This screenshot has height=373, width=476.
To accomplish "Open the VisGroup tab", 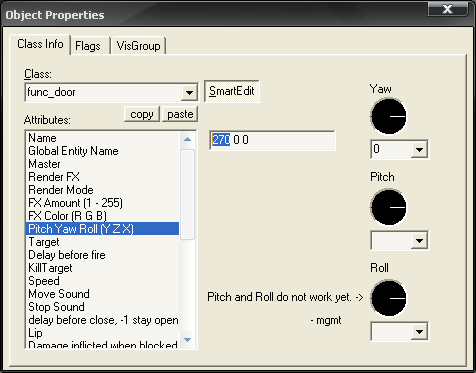I will coord(138,46).
